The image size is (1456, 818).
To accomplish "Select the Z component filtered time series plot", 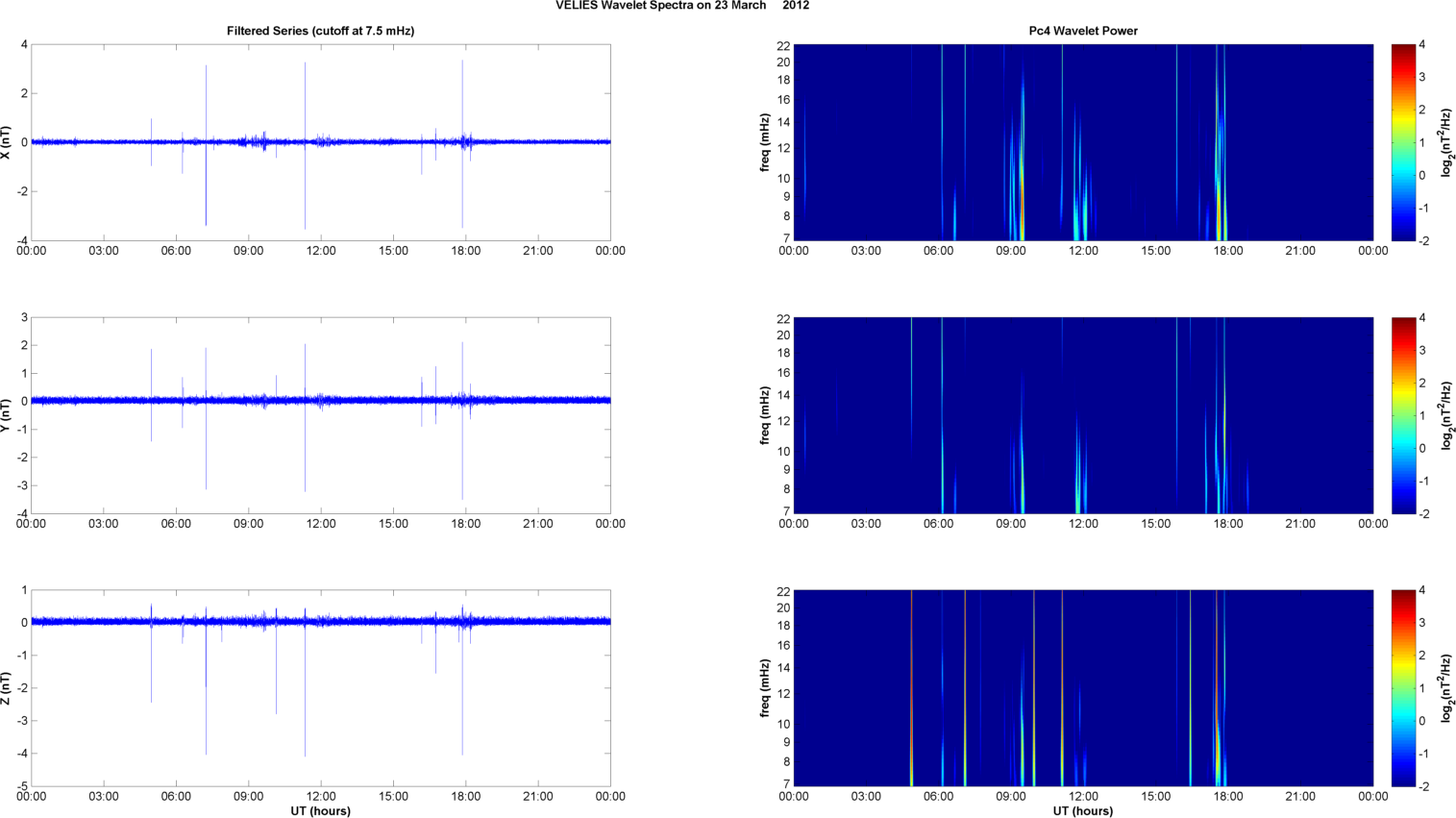I will [x=320, y=688].
